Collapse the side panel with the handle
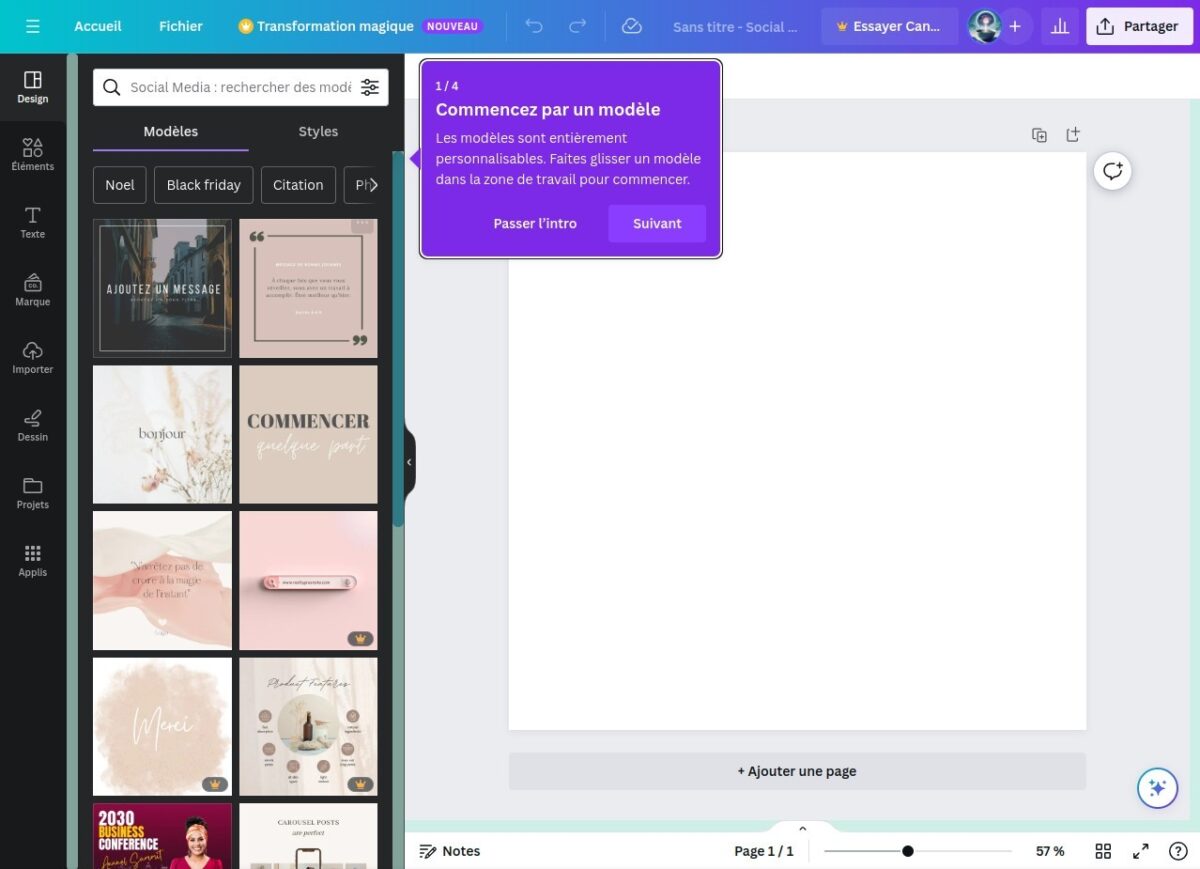1200x869 pixels. 409,462
